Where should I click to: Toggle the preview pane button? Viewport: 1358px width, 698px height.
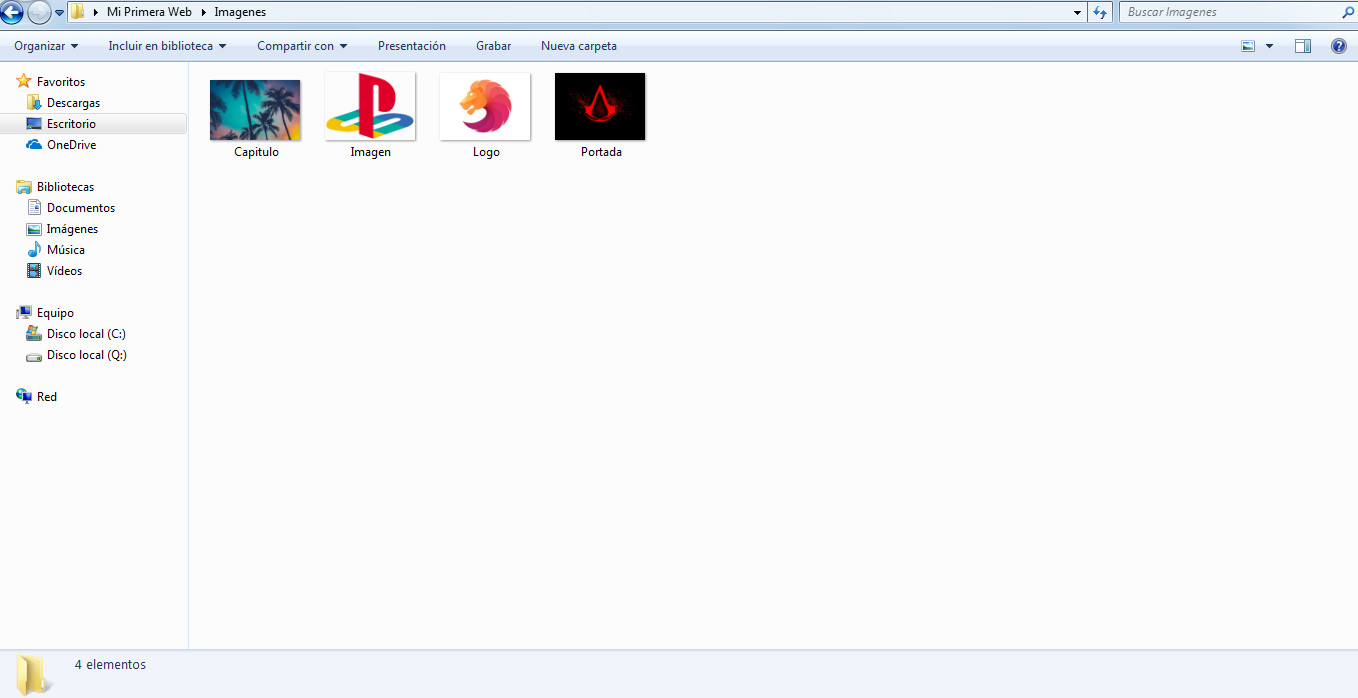(1302, 46)
